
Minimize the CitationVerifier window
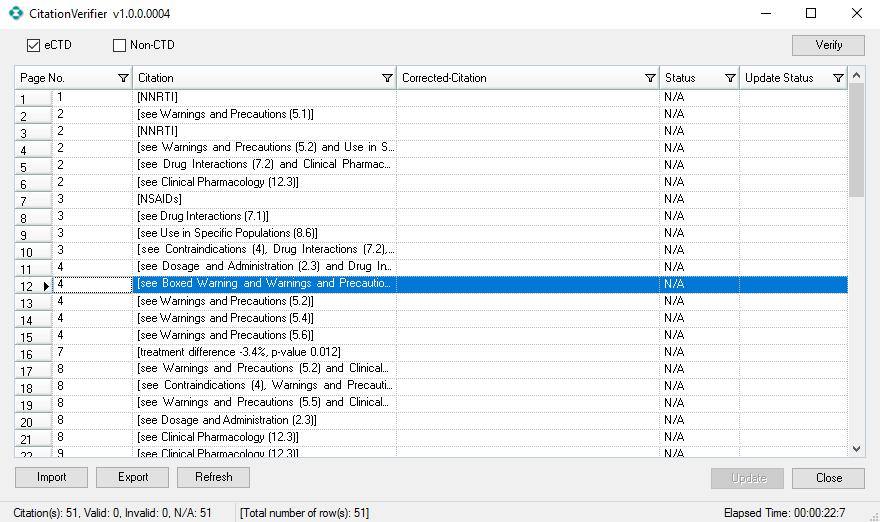tap(766, 13)
